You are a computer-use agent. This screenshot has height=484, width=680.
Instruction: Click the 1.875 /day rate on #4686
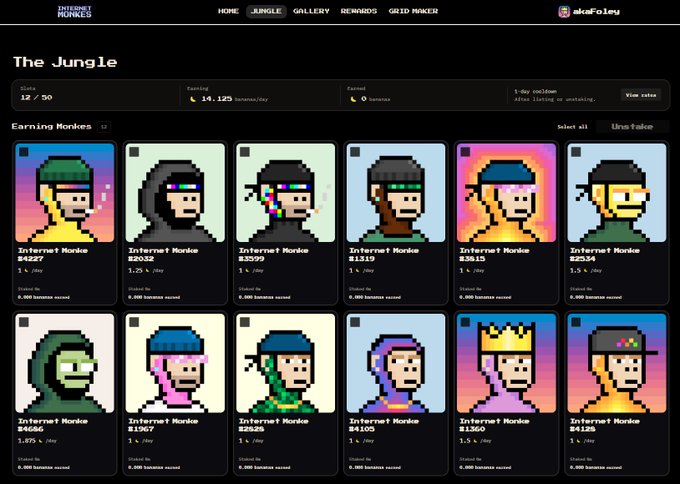(37, 441)
